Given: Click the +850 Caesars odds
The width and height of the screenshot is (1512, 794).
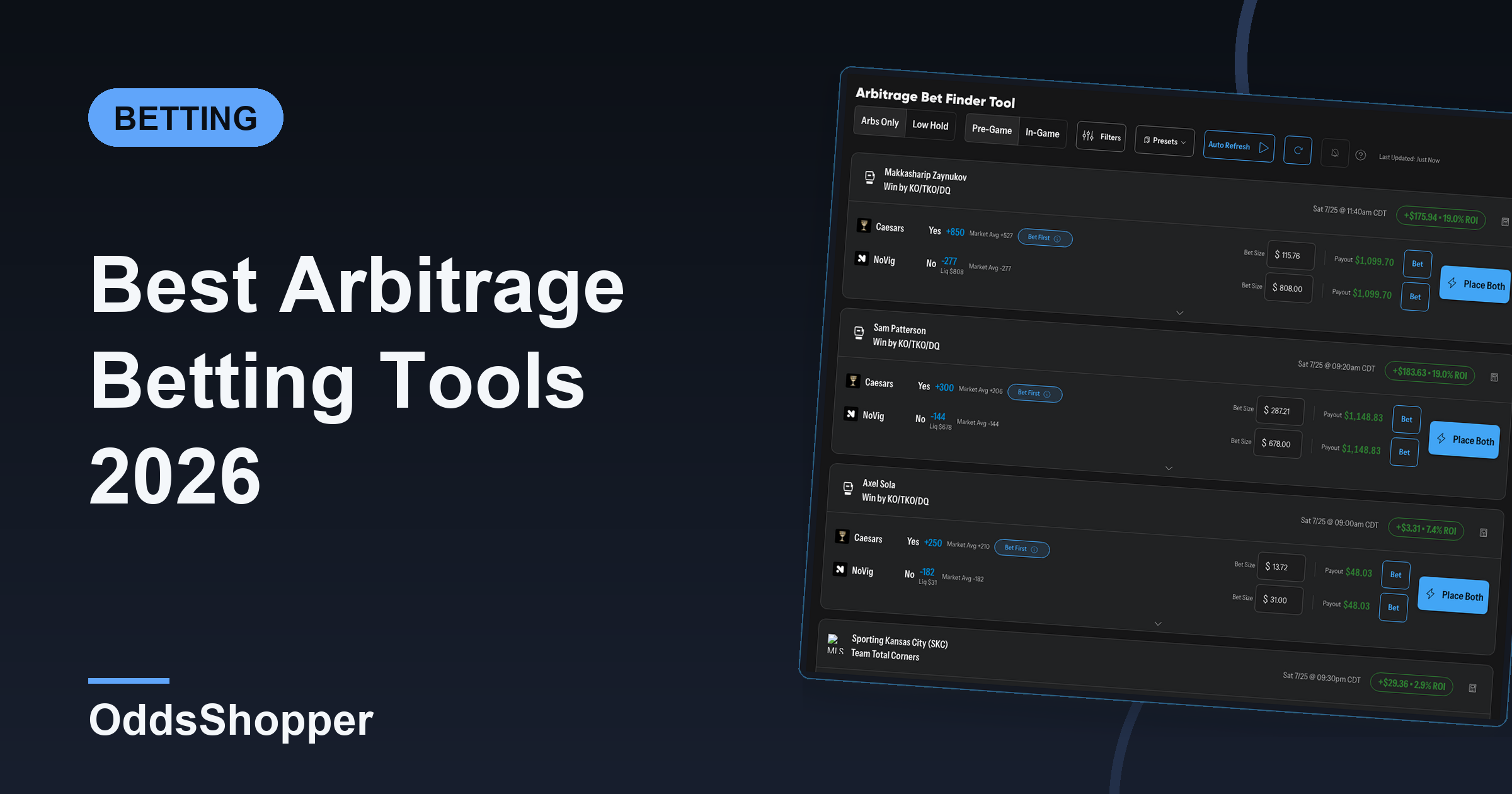Looking at the screenshot, I should point(955,232).
